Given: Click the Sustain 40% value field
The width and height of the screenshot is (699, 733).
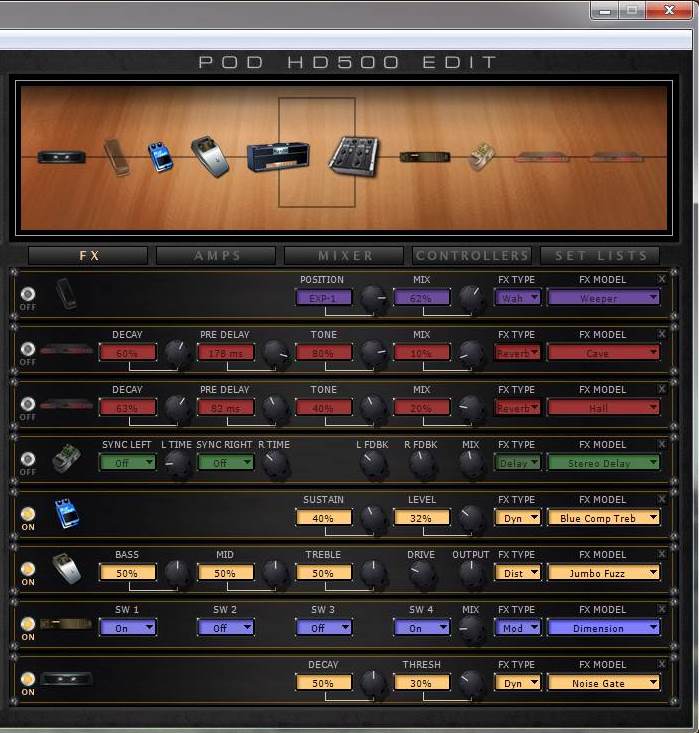Looking at the screenshot, I should pyautogui.click(x=324, y=518).
